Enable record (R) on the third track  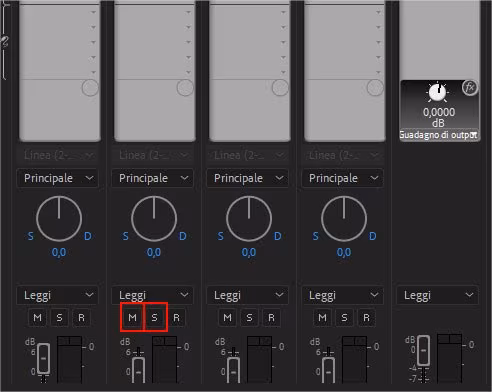(271, 317)
